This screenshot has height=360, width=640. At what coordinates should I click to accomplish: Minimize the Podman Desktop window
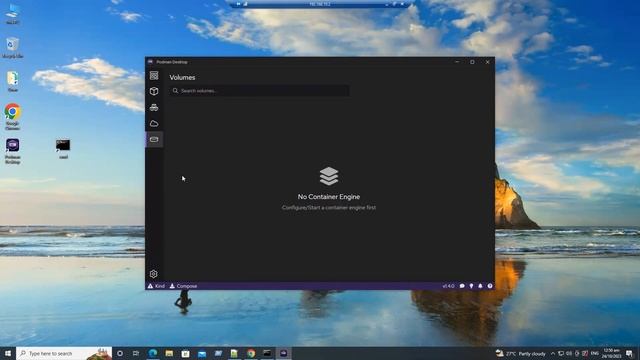click(x=457, y=62)
